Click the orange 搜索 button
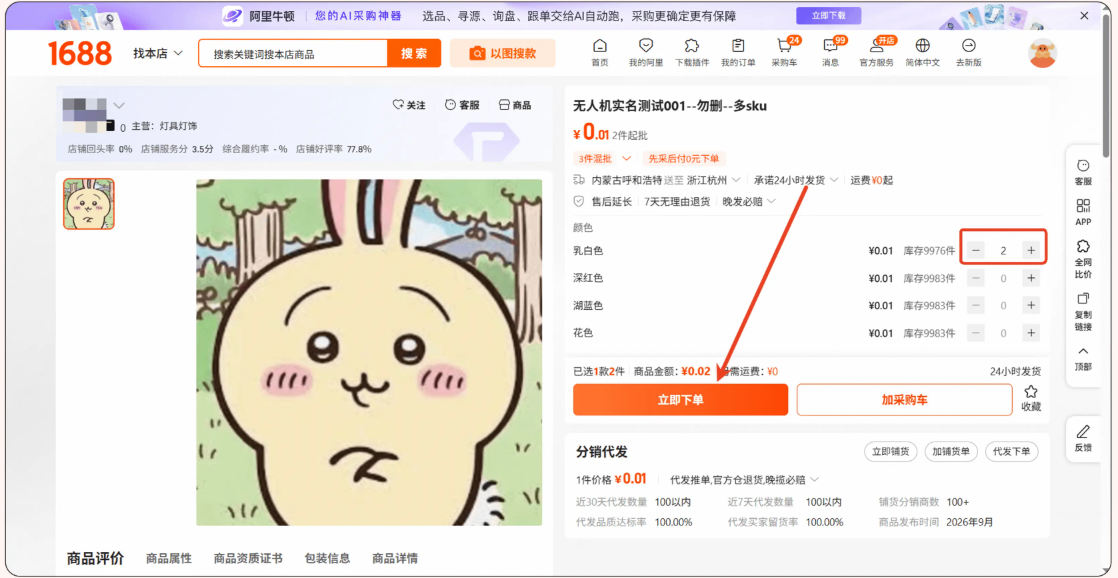The height and width of the screenshot is (578, 1118). click(x=414, y=53)
